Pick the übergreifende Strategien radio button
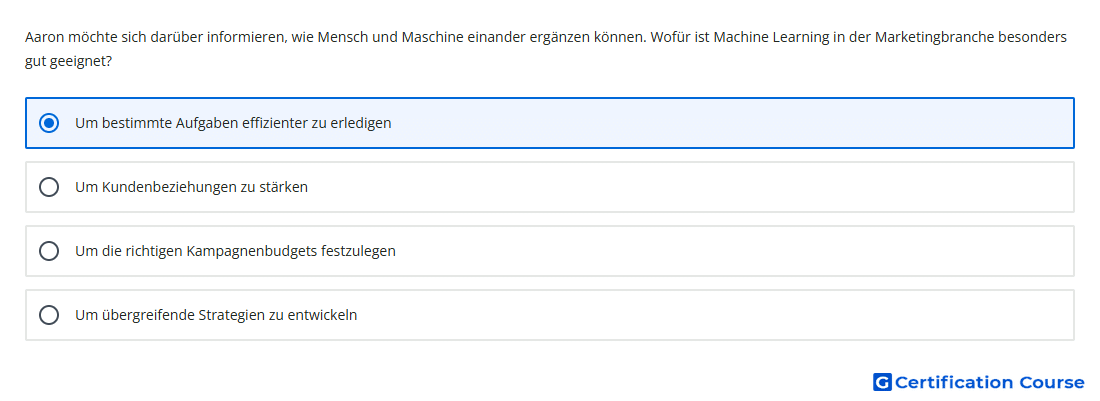The width and height of the screenshot is (1100, 401). coord(48,315)
